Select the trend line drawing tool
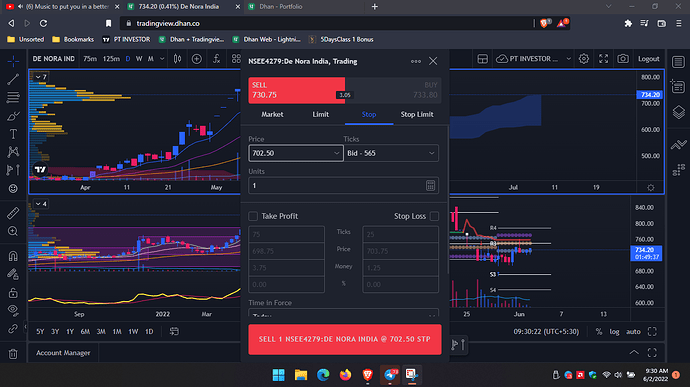The width and height of the screenshot is (690, 387). click(x=13, y=79)
